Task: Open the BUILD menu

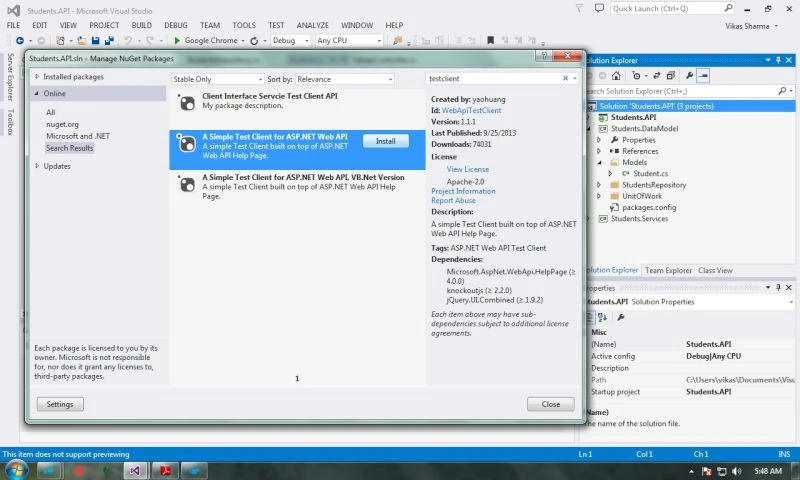Action: tap(141, 25)
